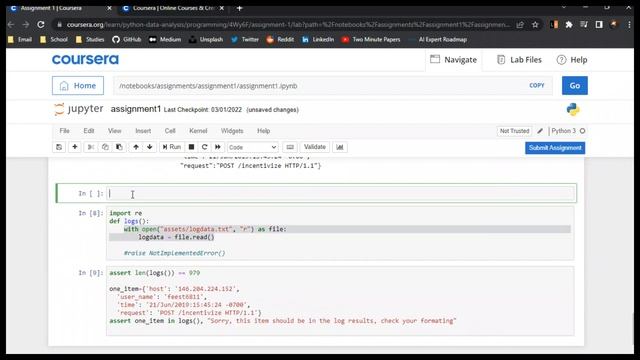Open the Chrome three-dot menu
This screenshot has width=640, height=360.
tap(628, 25)
